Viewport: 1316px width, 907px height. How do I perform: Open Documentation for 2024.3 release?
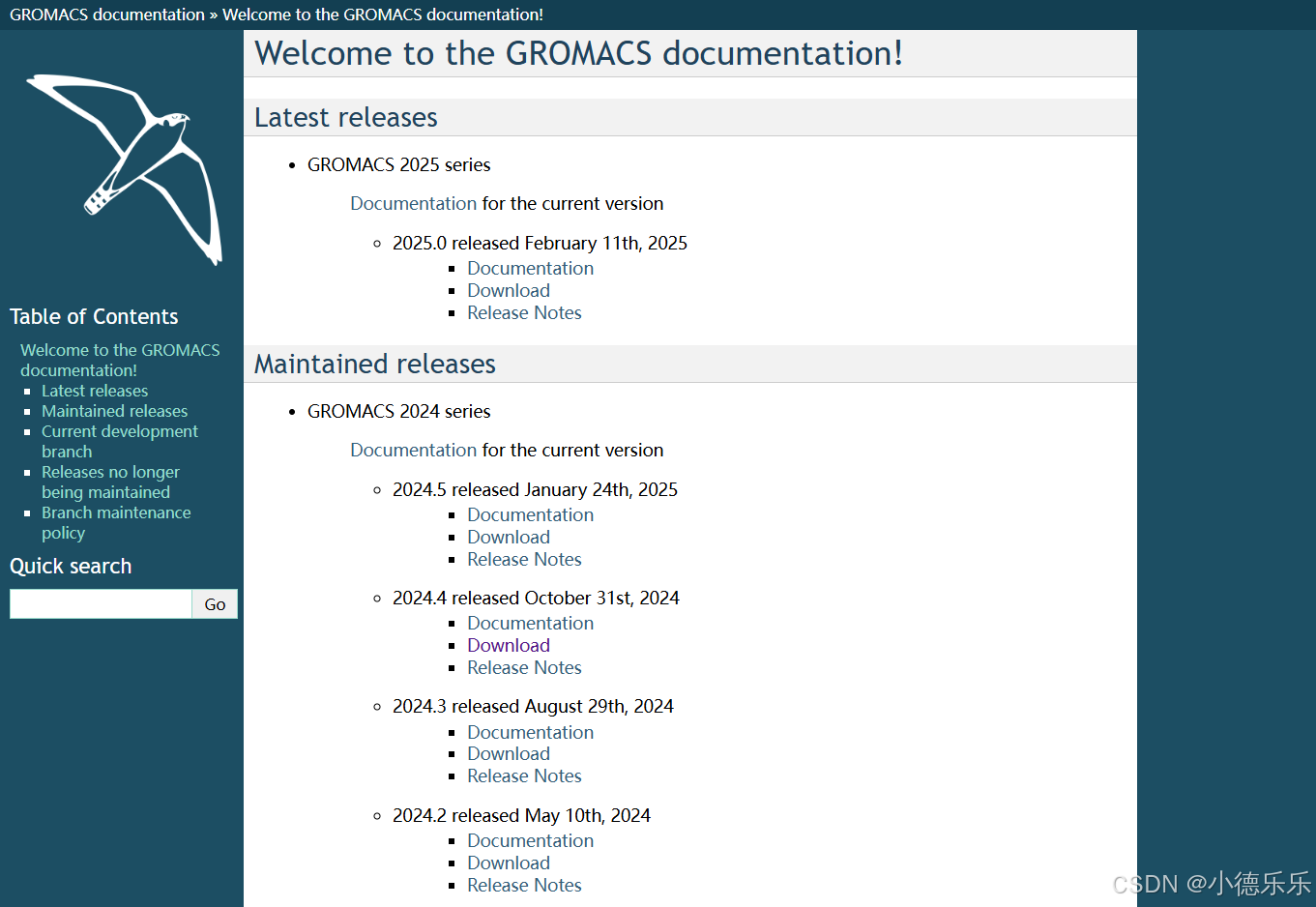[530, 732]
